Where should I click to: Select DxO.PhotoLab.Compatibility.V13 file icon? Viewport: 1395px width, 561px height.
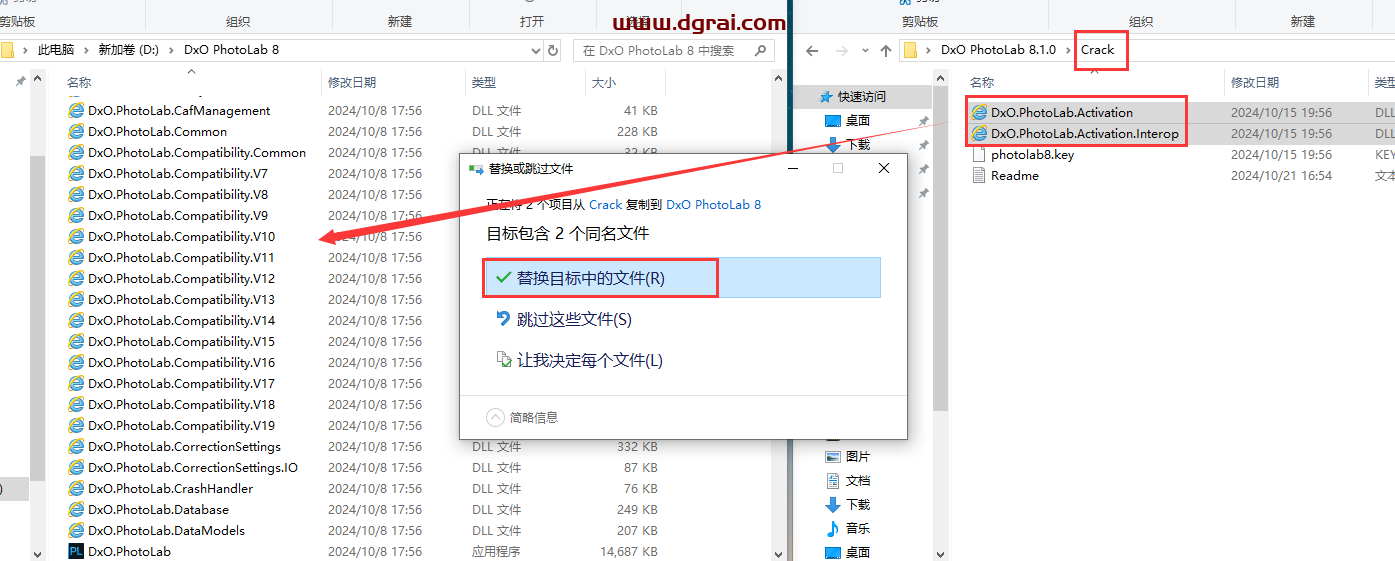[75, 299]
